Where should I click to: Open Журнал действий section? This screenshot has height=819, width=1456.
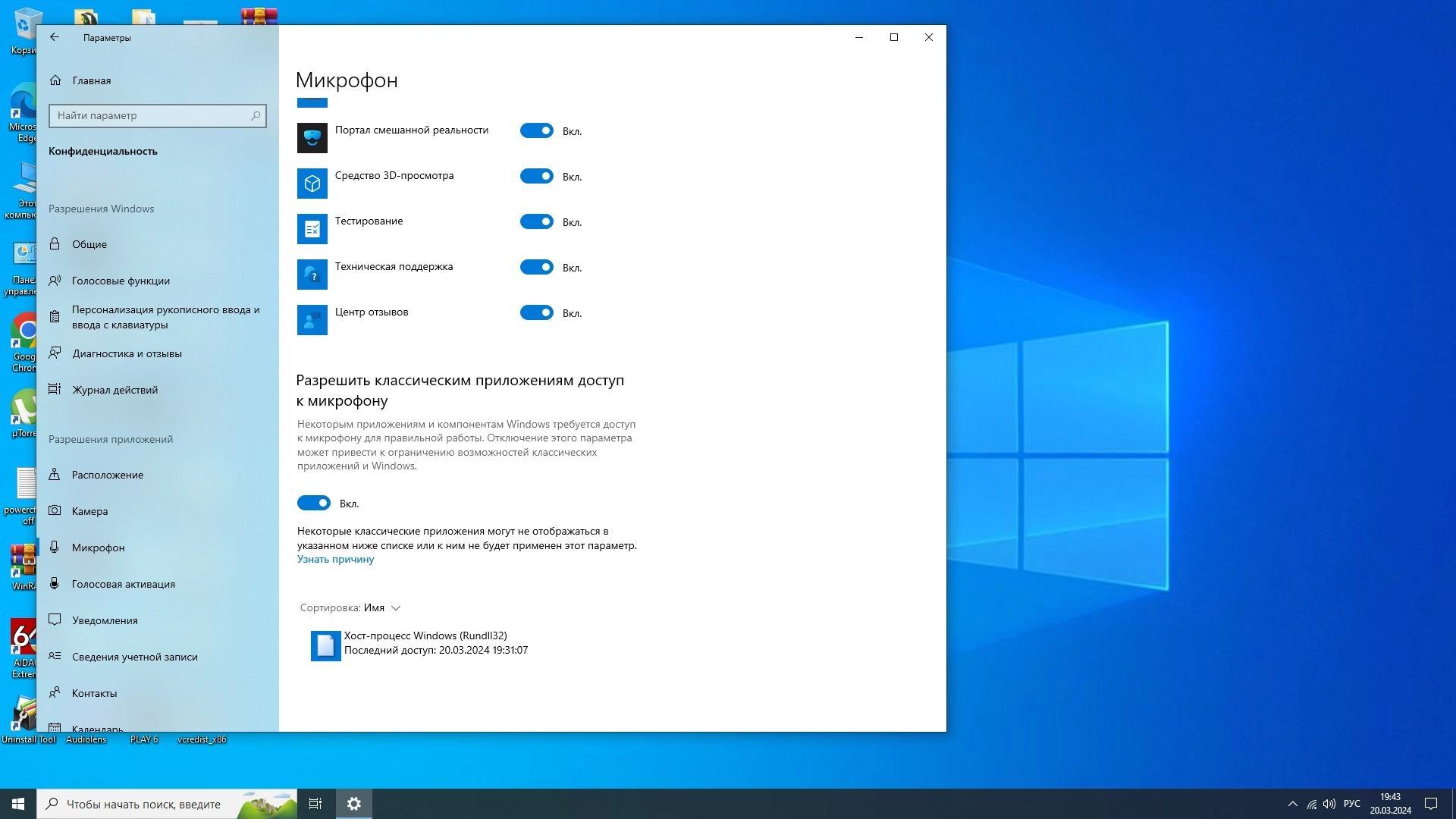158,390
